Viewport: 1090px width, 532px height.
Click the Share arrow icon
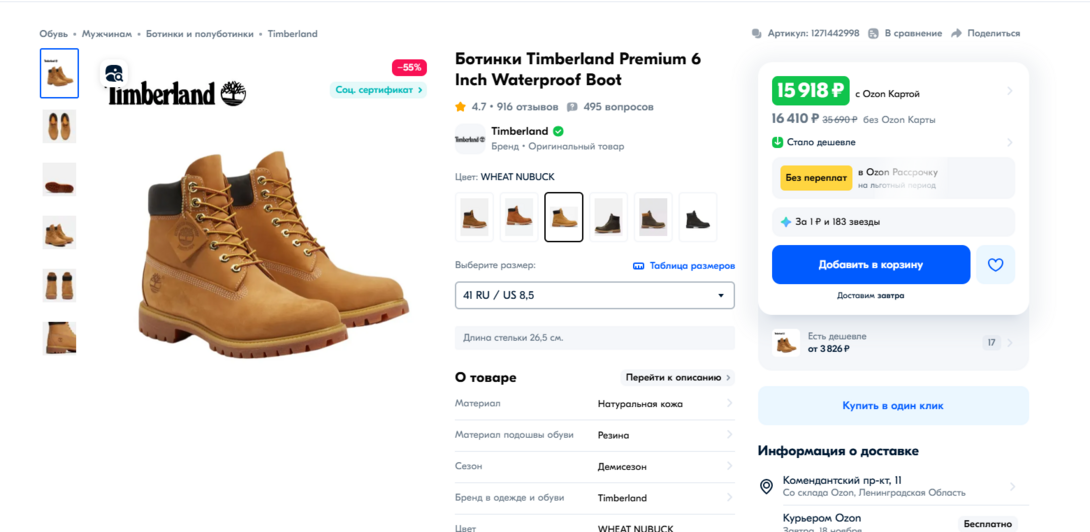coord(956,33)
